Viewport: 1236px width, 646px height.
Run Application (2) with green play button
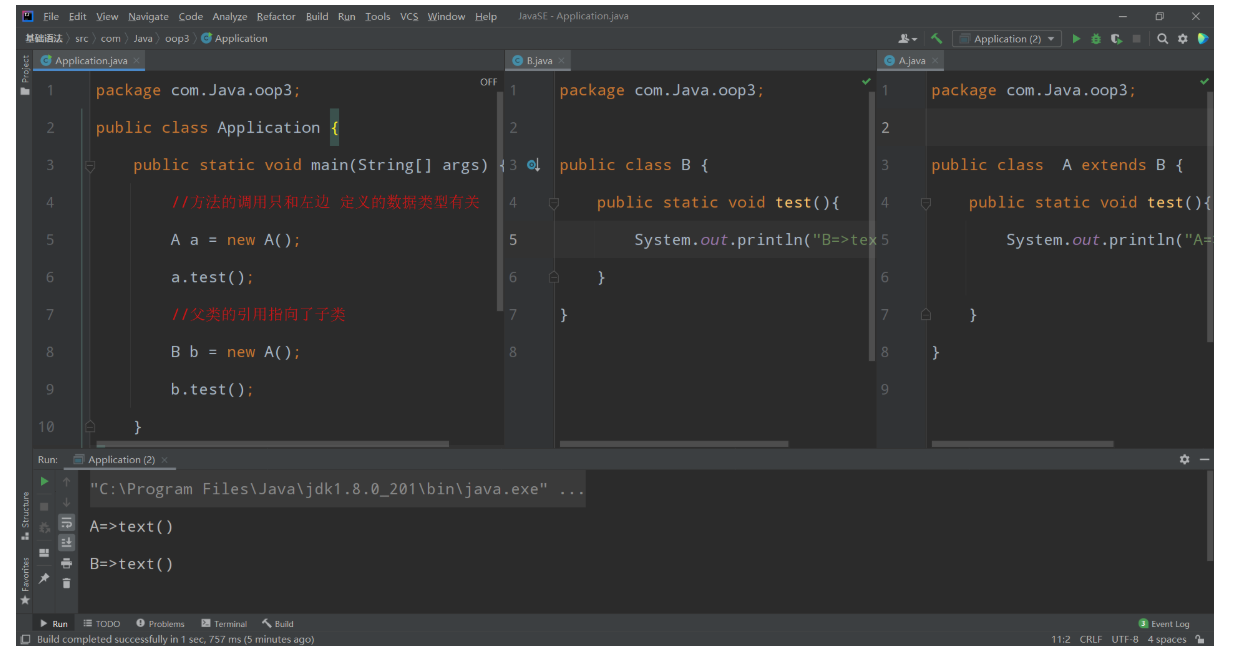tap(1076, 39)
